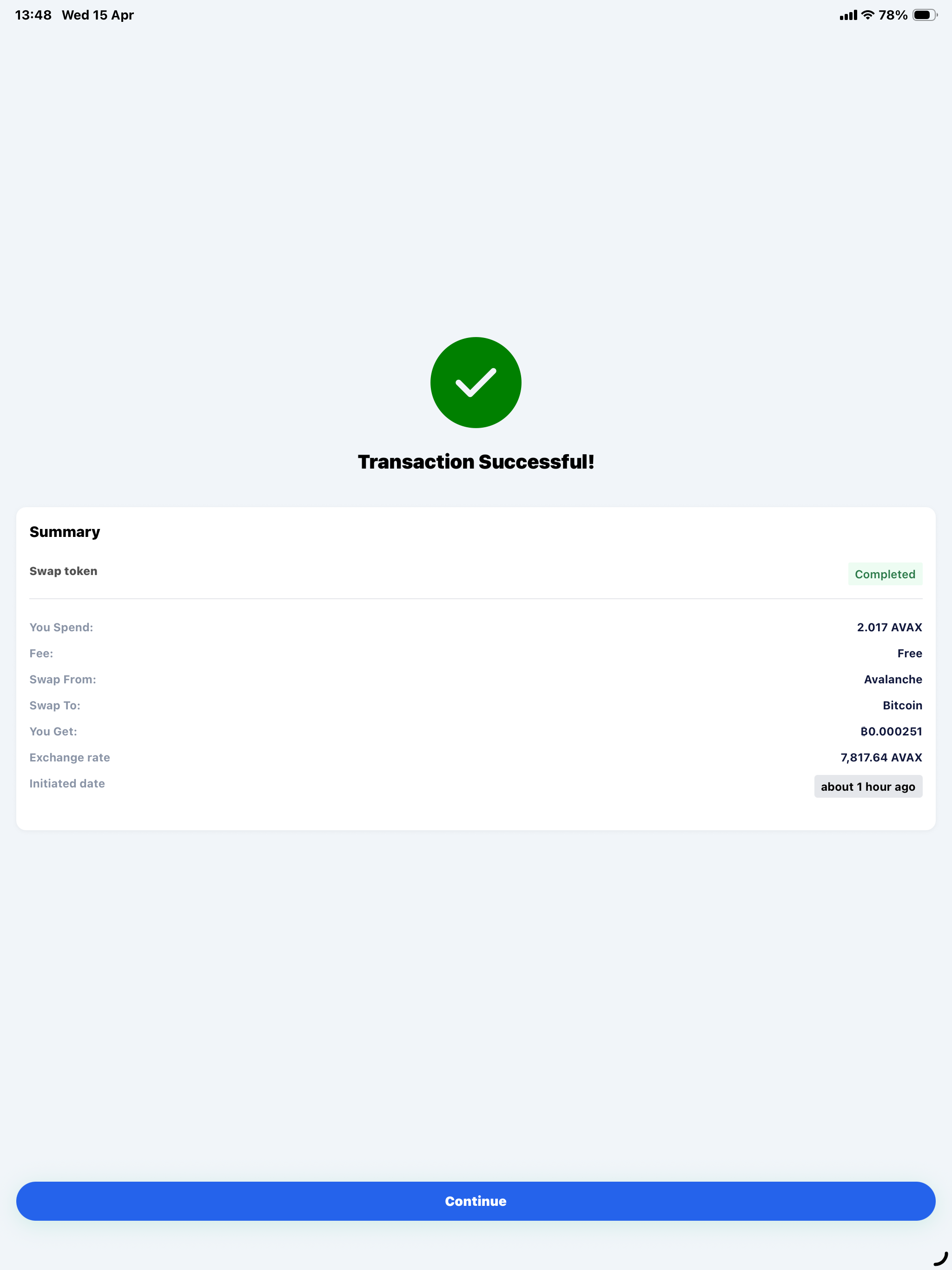Image resolution: width=952 pixels, height=1270 pixels.
Task: Tap the cellular signal bars icon
Action: 848,15
